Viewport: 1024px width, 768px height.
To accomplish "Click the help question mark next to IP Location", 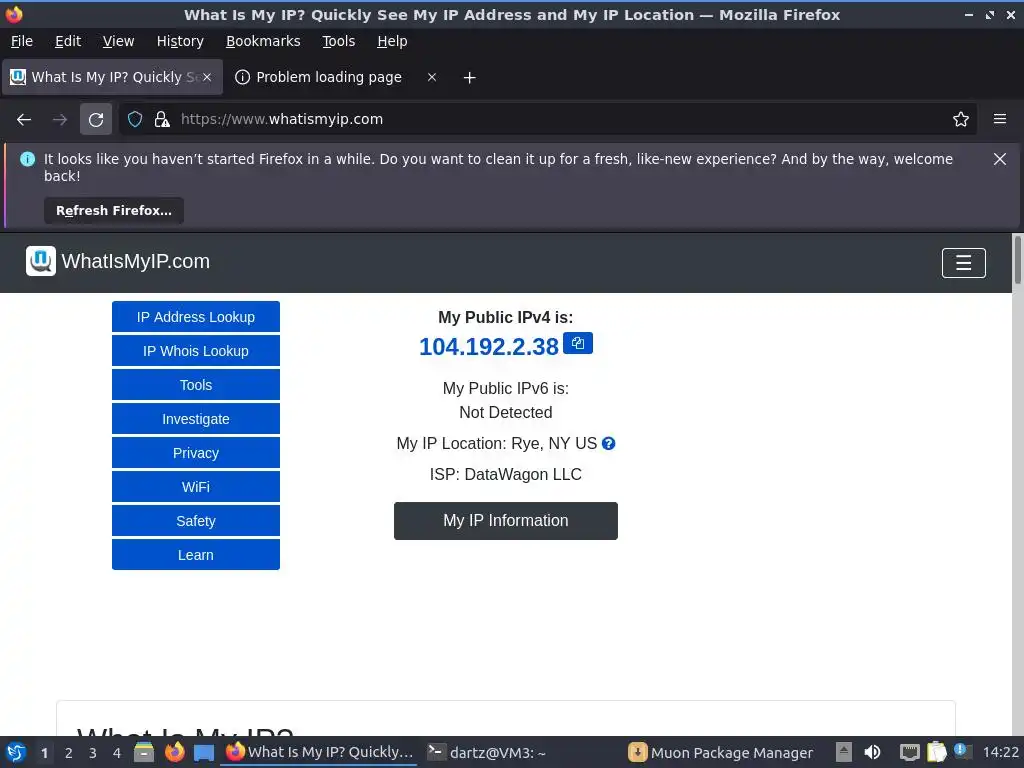I will [608, 444].
